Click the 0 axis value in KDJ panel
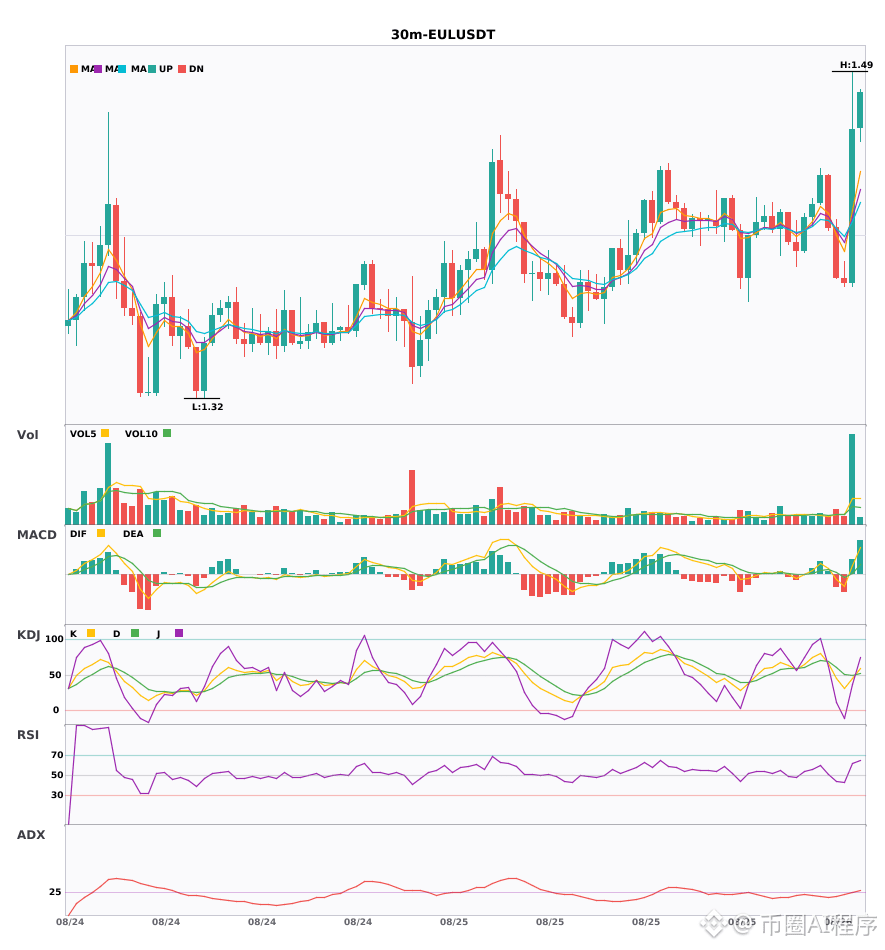 point(56,710)
